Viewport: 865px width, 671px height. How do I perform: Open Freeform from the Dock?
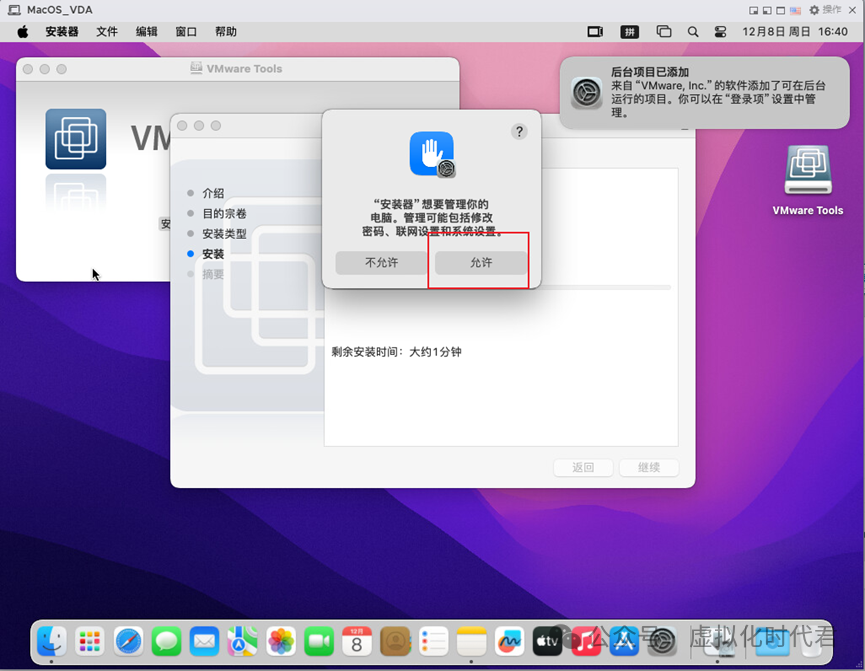pos(509,641)
